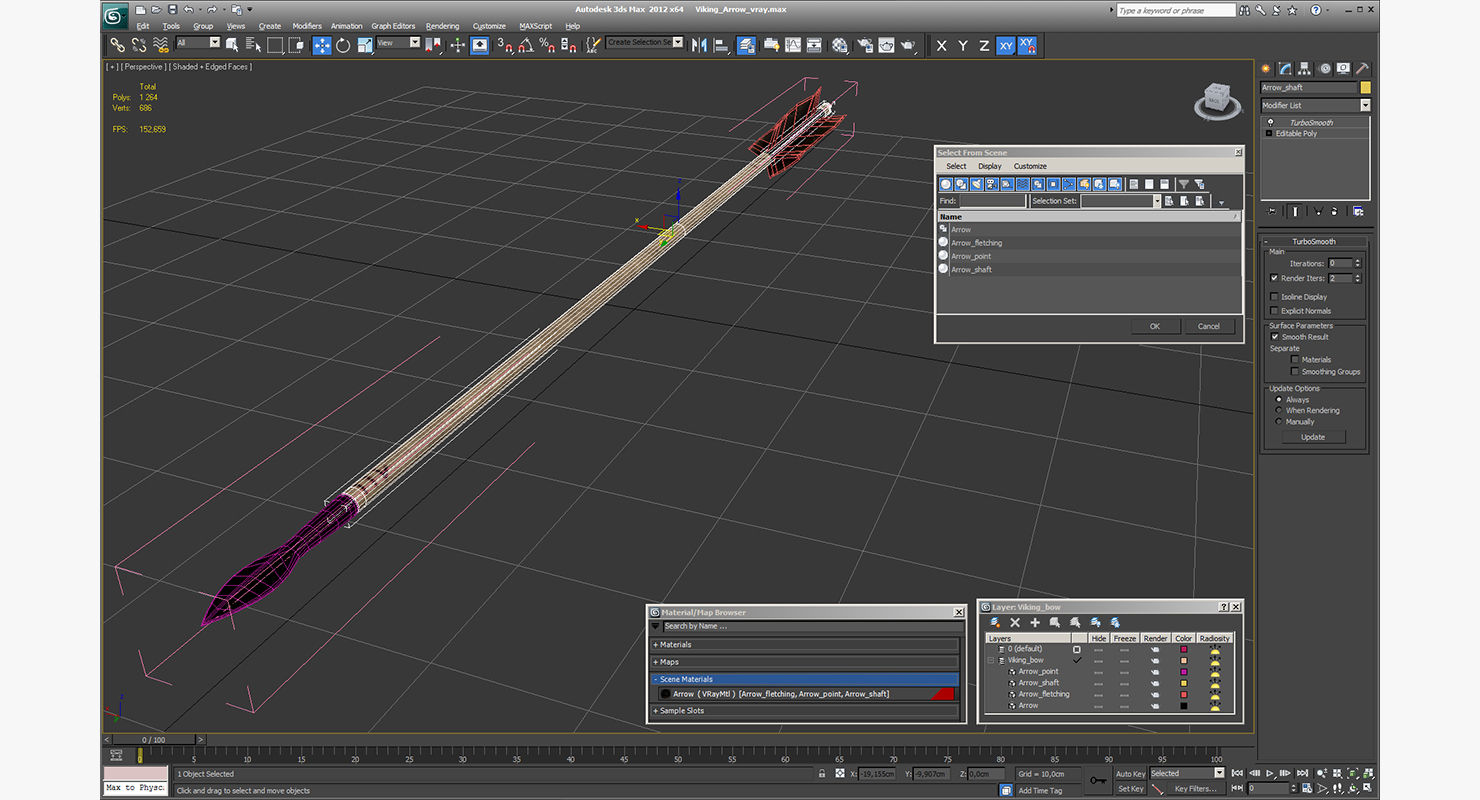
Task: Click the Auto Key button
Action: (1130, 774)
